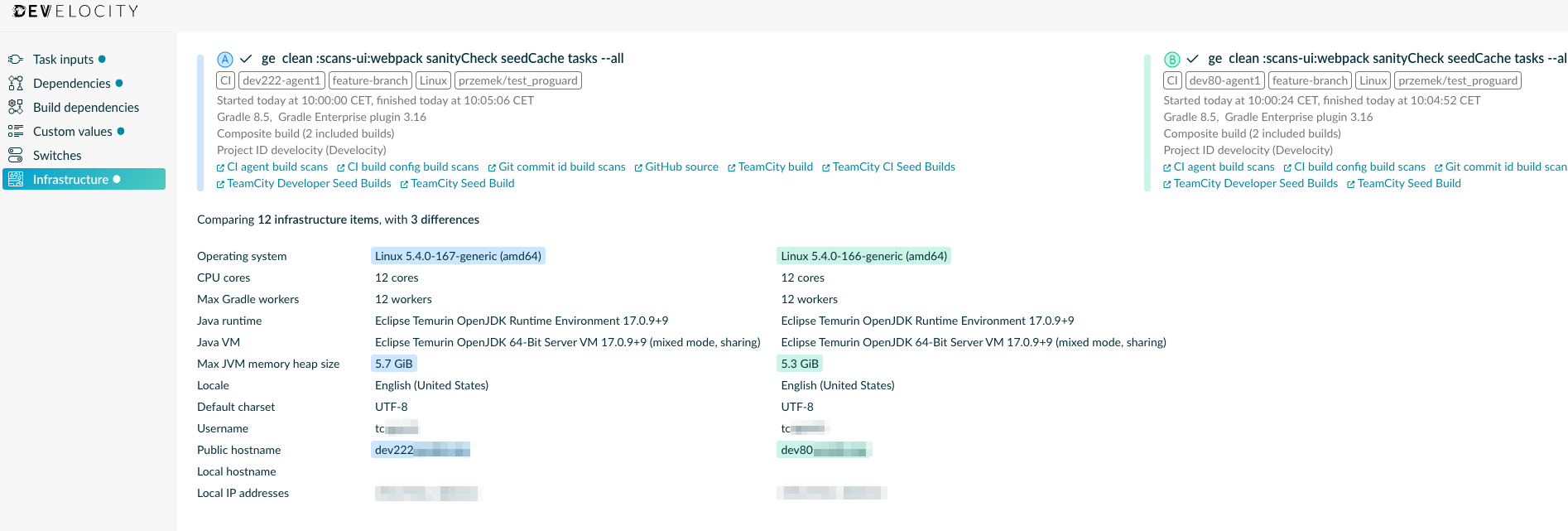Open the Task inputs section
Viewport: 1568px width, 531px height.
(x=63, y=60)
